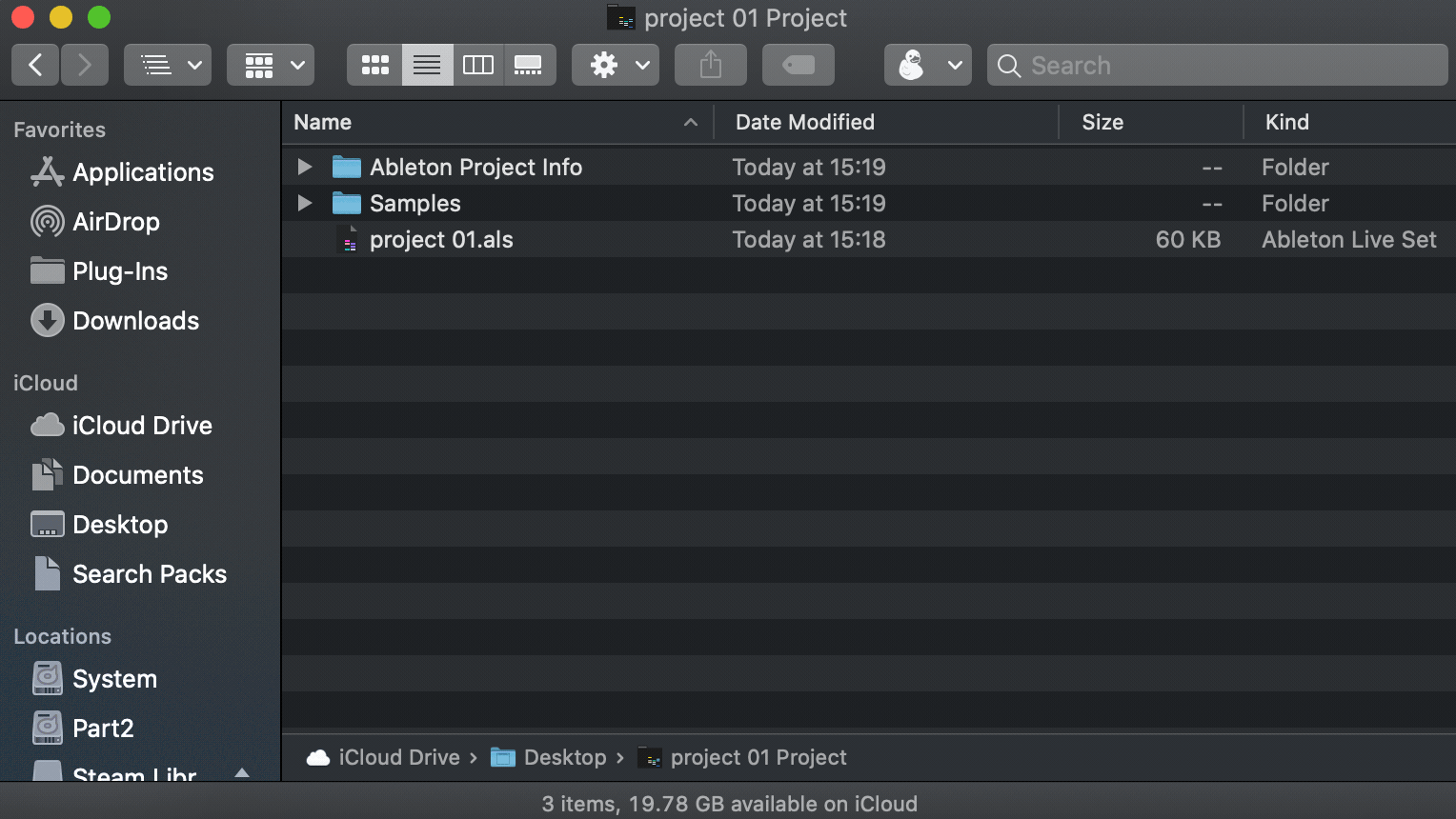Eject the Steam Libr volume
Viewport: 1456px width, 819px height.
[242, 772]
